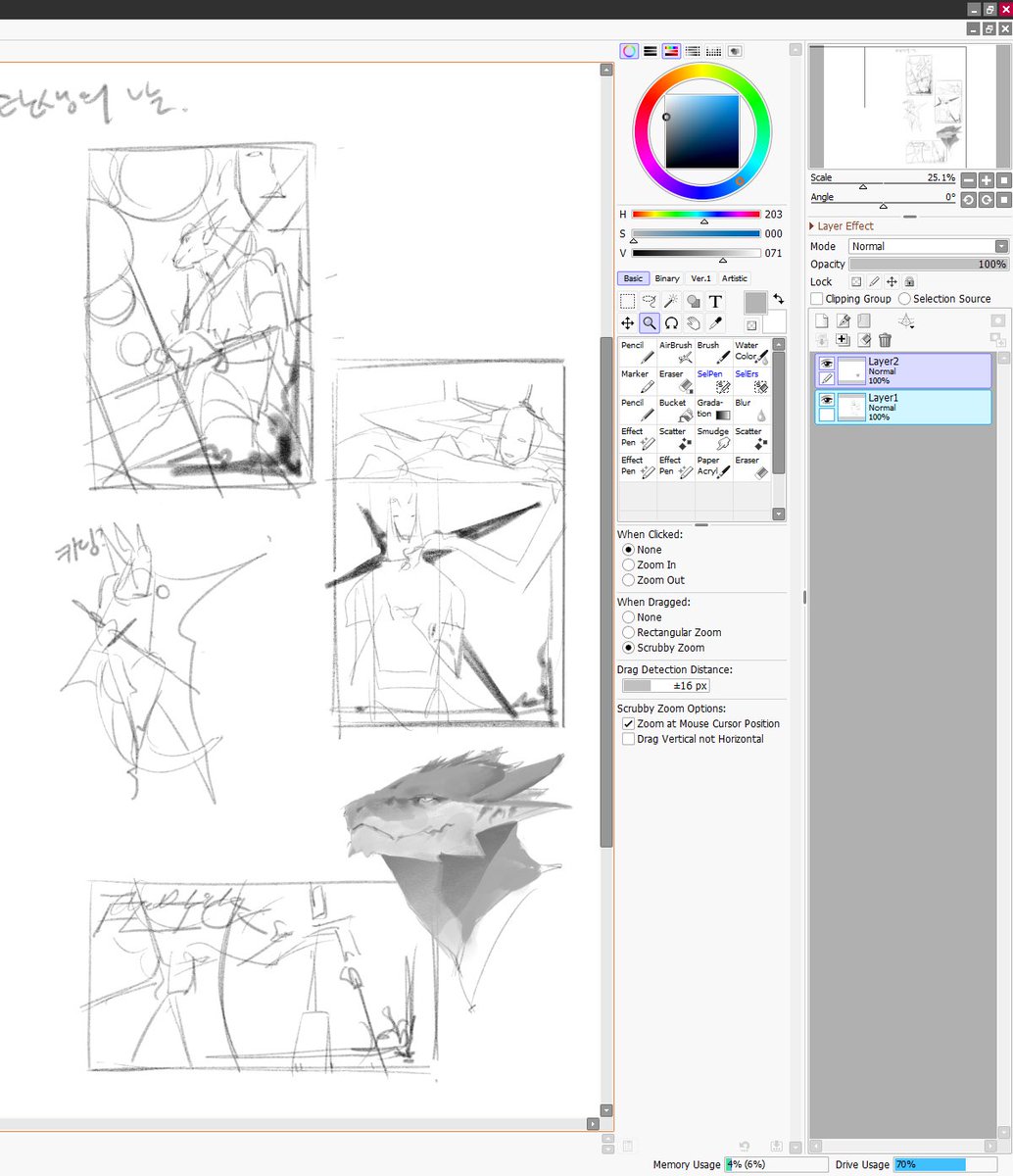Click the foreground gray color swatch
This screenshot has width=1013, height=1176.
(x=755, y=302)
